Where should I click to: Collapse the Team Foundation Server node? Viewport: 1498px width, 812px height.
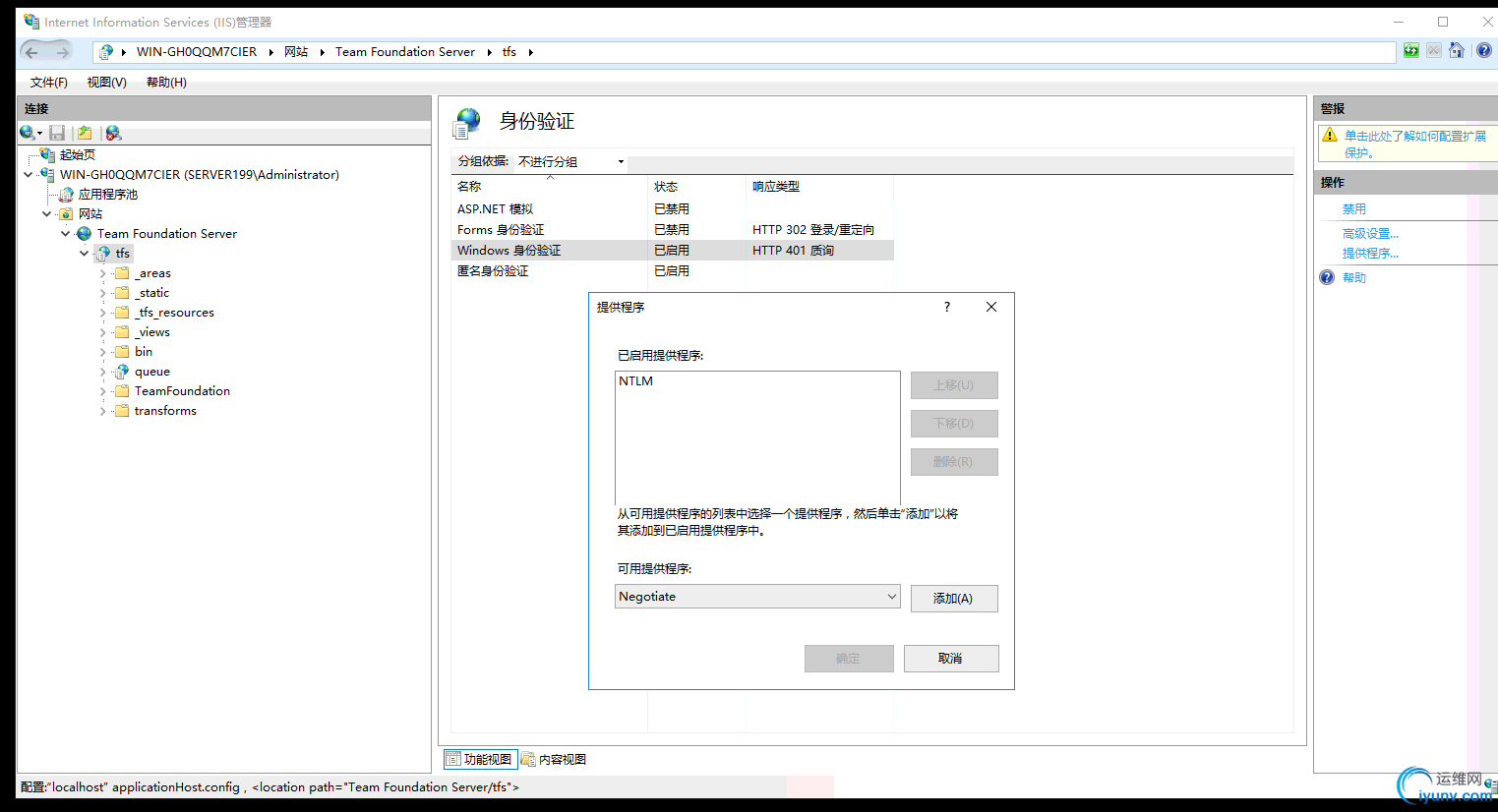pyautogui.click(x=66, y=234)
